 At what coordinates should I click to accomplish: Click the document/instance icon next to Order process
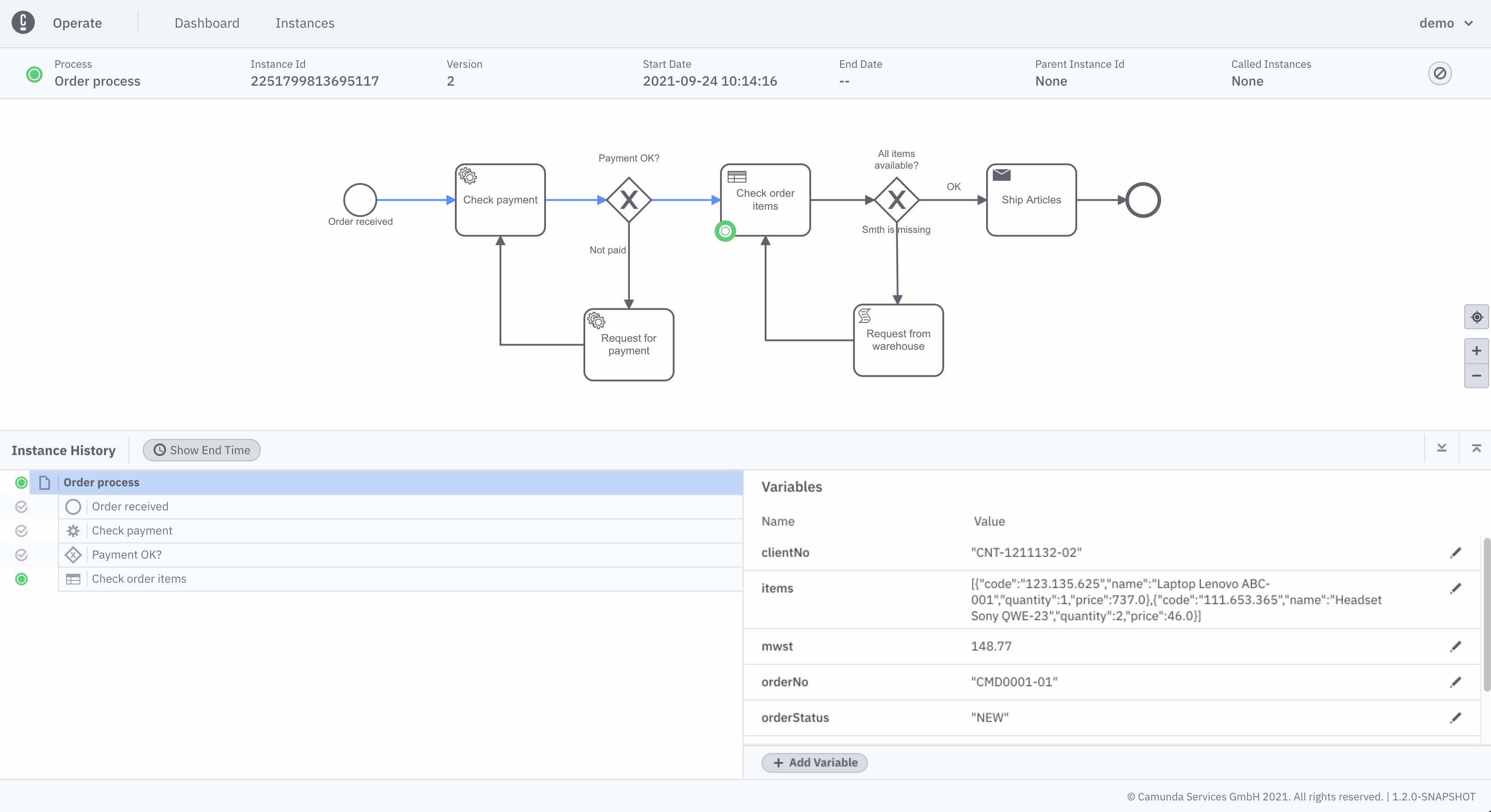(44, 482)
